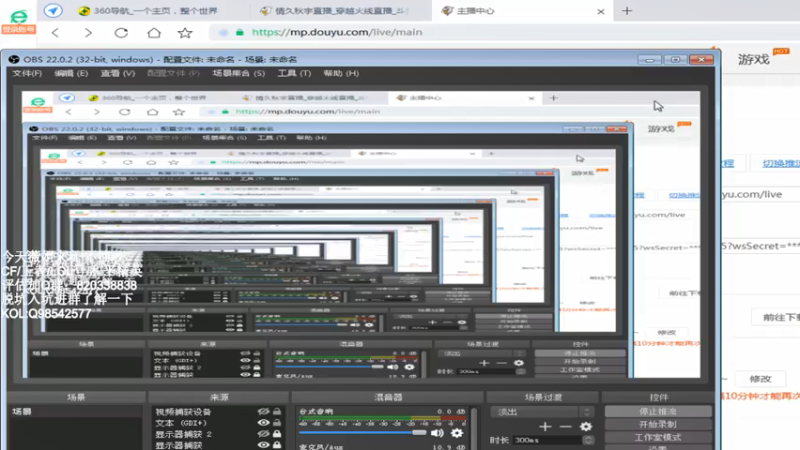Click the OBS preview canvas
The image size is (800, 450).
point(361,235)
